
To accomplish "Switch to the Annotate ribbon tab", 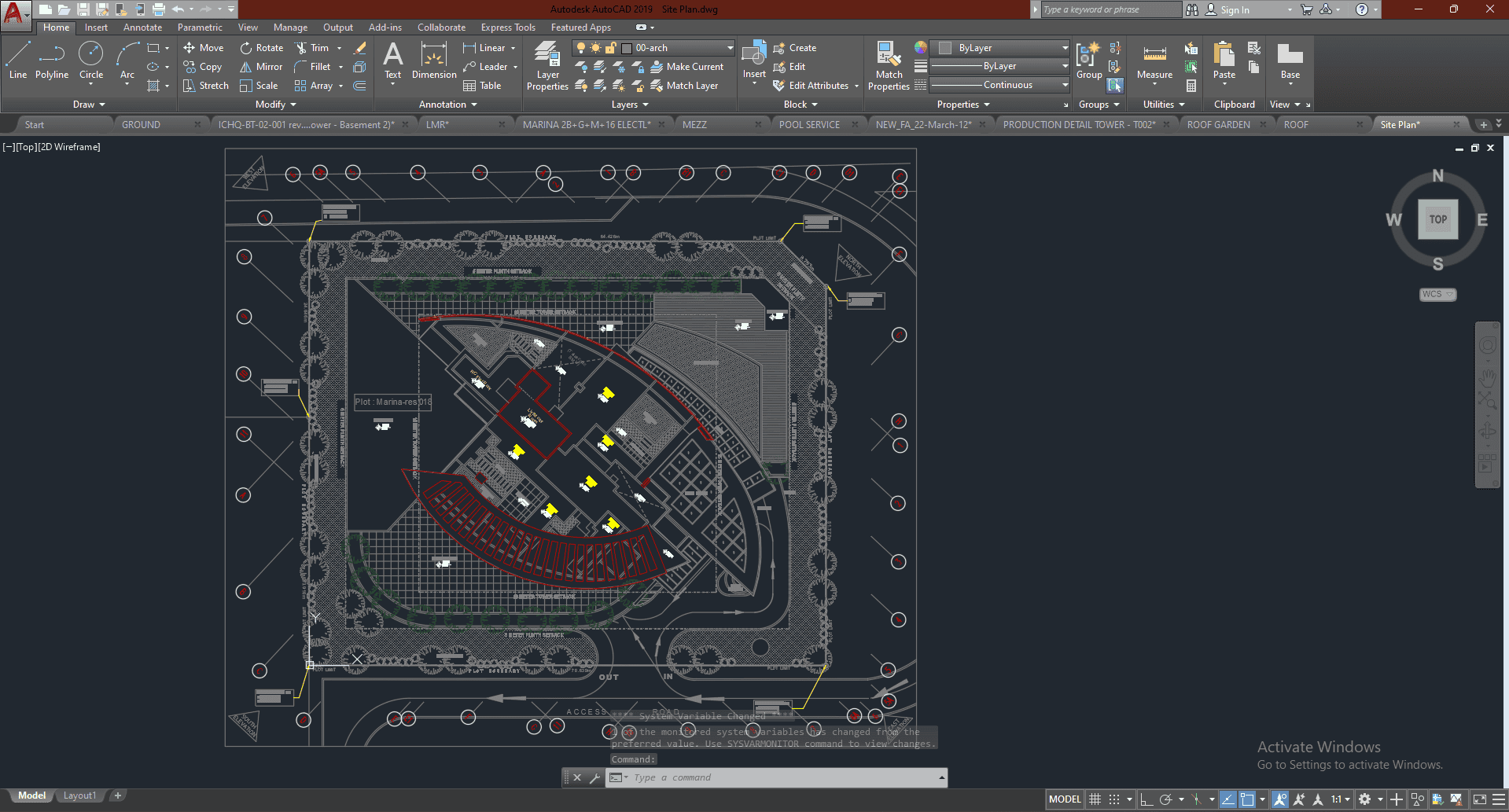I will [142, 28].
